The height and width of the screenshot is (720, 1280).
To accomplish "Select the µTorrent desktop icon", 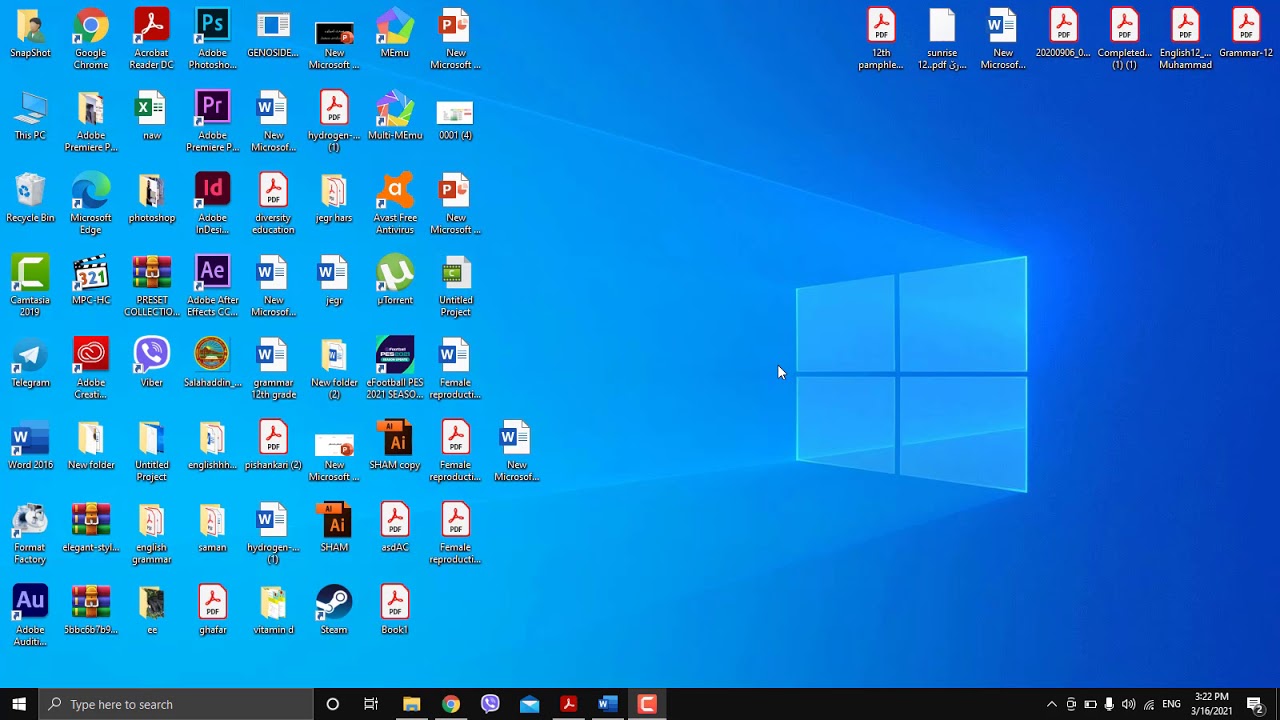I will coord(395,280).
